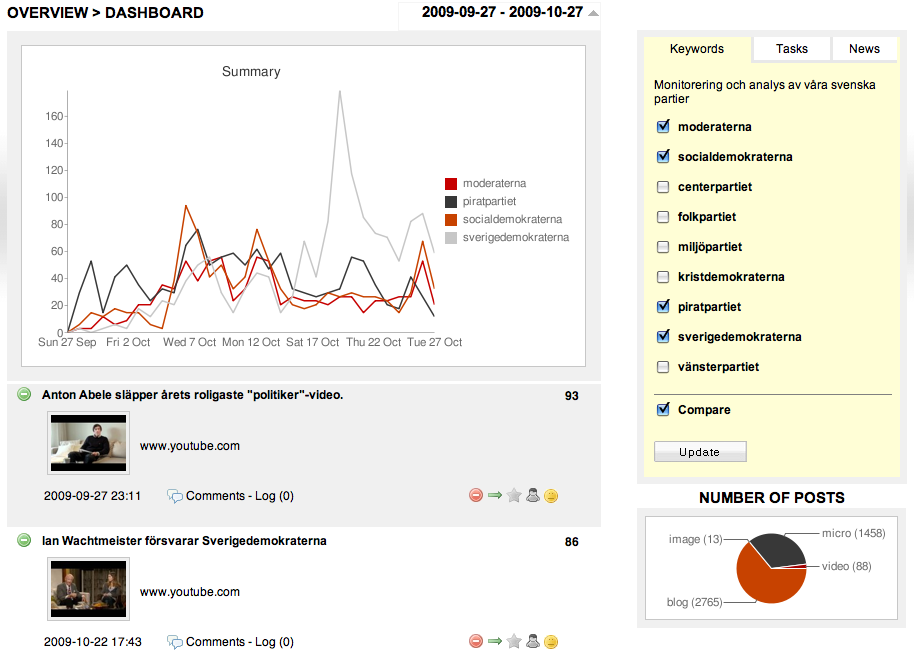Open the News tab
This screenshot has width=915, height=655.
(864, 48)
